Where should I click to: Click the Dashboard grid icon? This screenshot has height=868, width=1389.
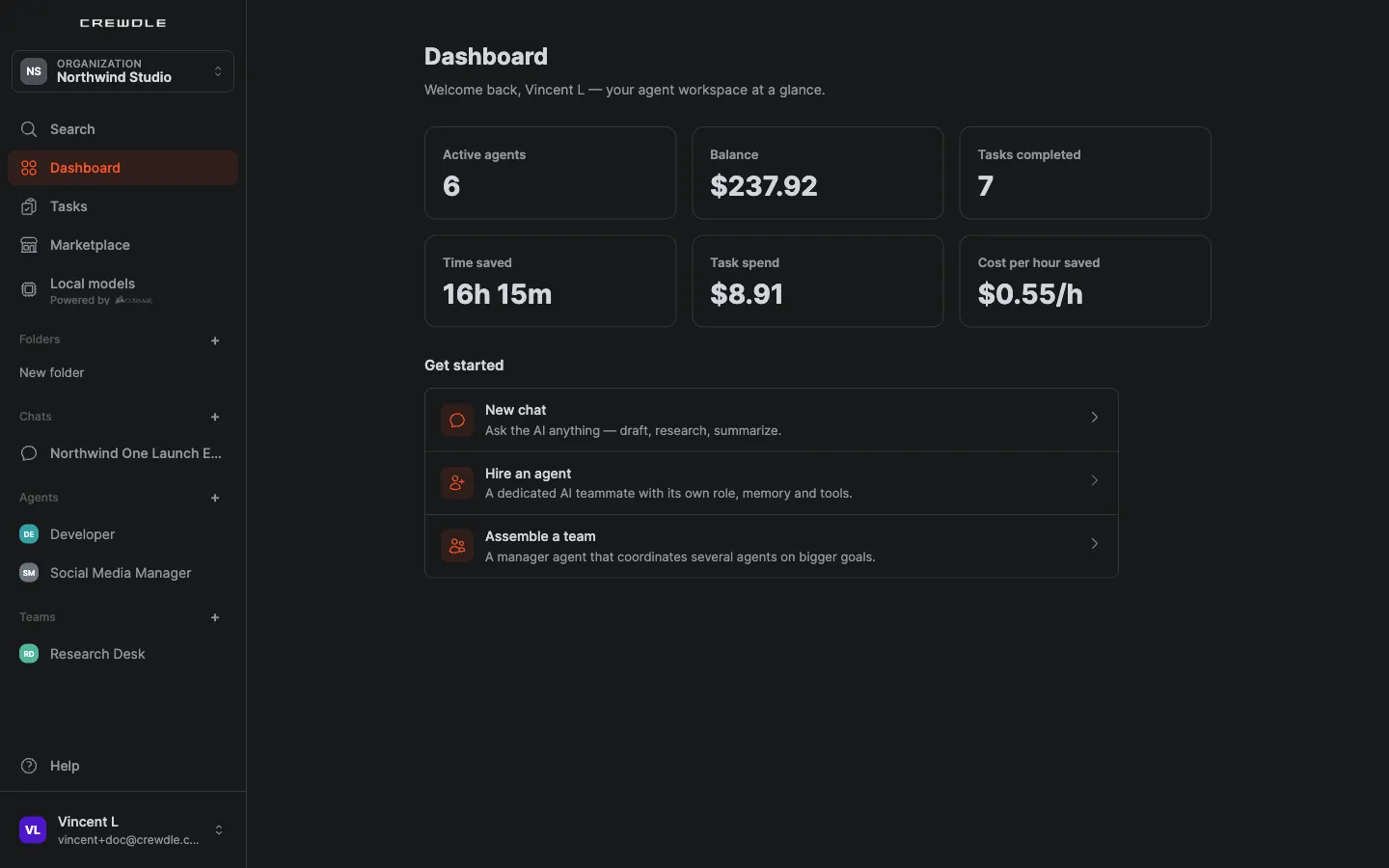coord(29,168)
